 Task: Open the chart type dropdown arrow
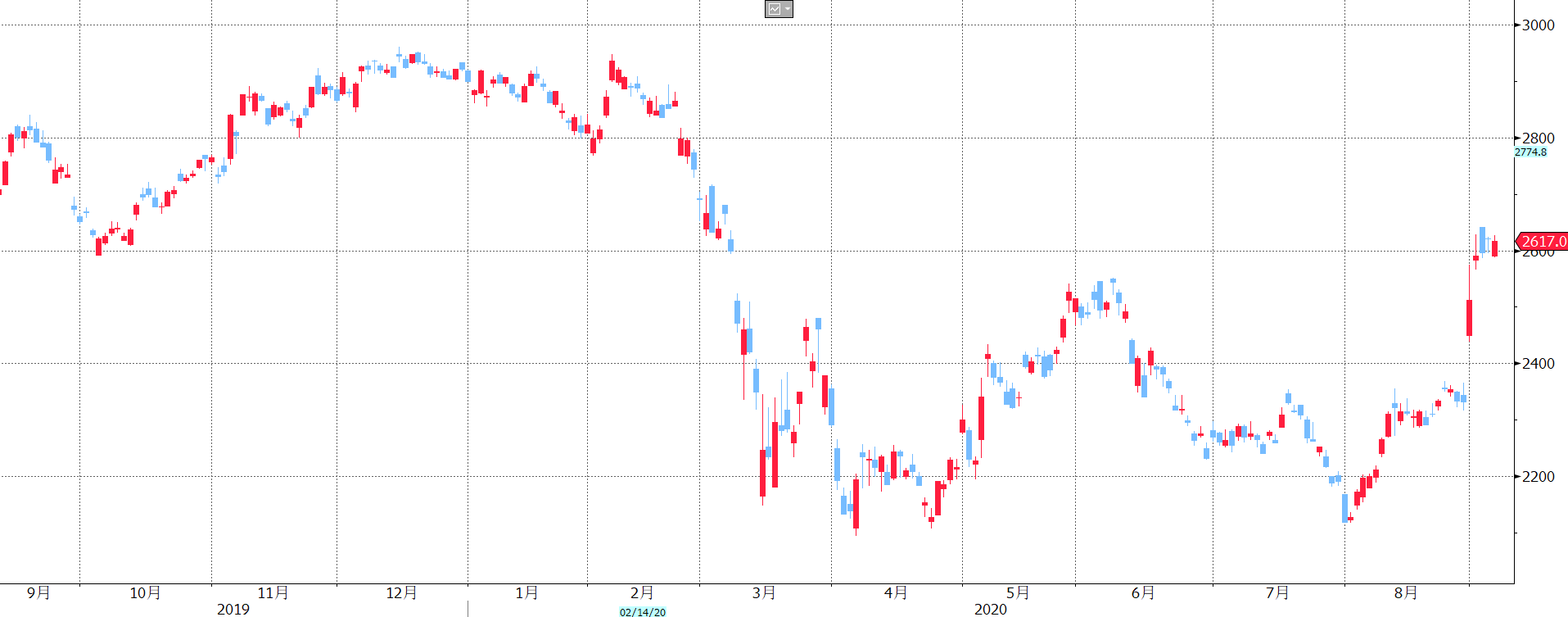787,9
